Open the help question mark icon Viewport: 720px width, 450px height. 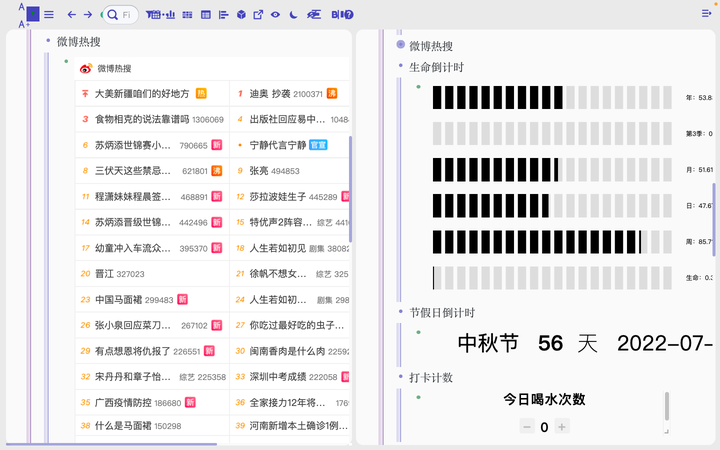349,15
